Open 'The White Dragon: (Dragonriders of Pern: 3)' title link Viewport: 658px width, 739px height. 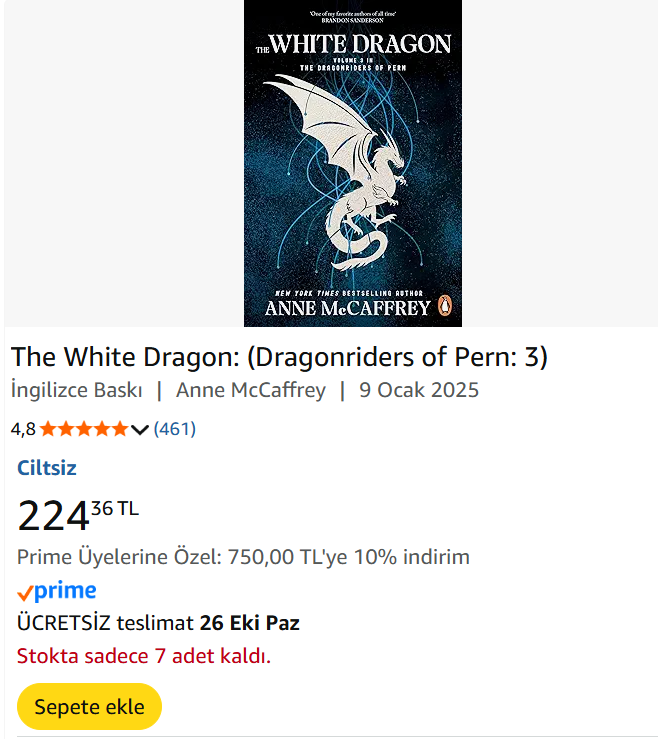click(x=279, y=357)
